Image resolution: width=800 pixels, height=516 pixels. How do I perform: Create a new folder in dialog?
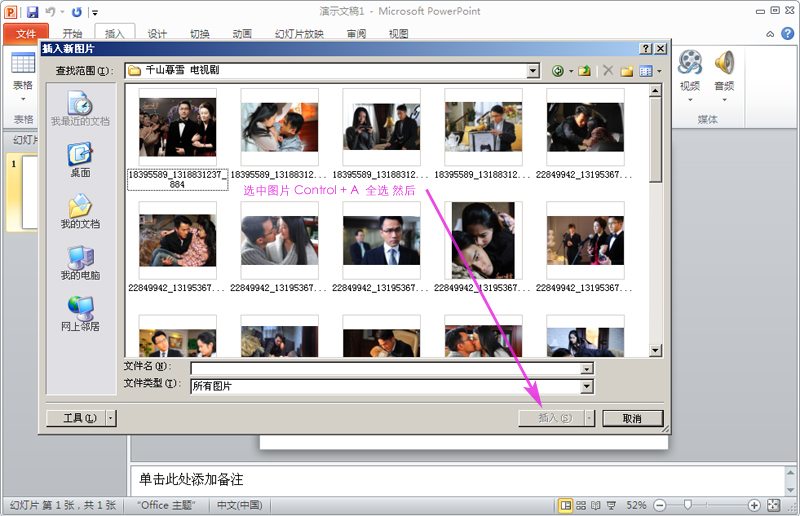pos(627,71)
